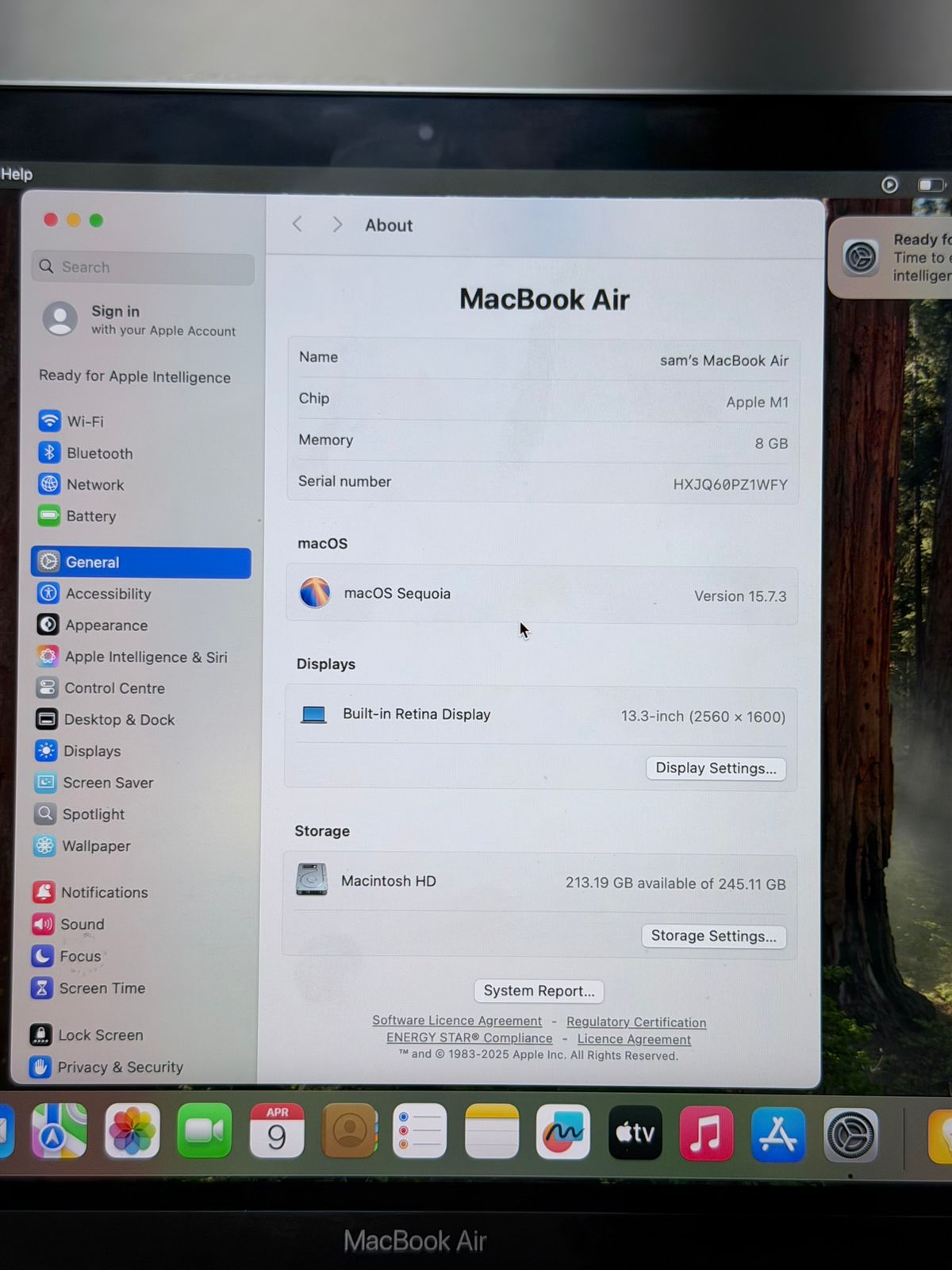
Task: Open Contacts in the Dock
Action: [349, 1131]
